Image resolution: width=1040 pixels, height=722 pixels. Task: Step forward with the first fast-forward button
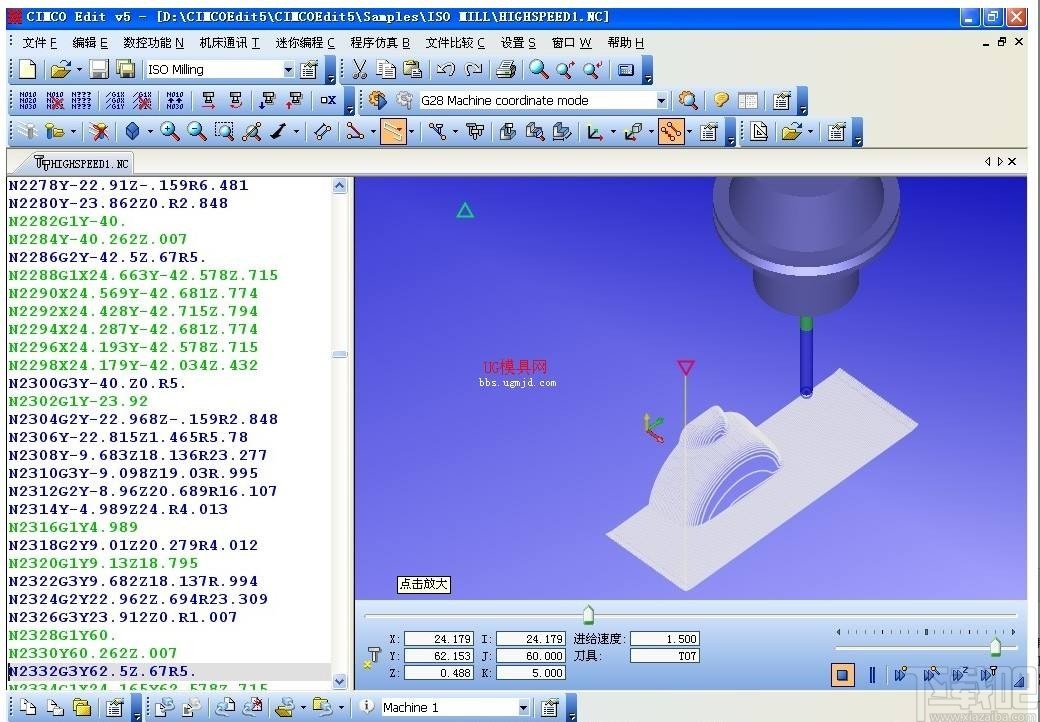[900, 676]
